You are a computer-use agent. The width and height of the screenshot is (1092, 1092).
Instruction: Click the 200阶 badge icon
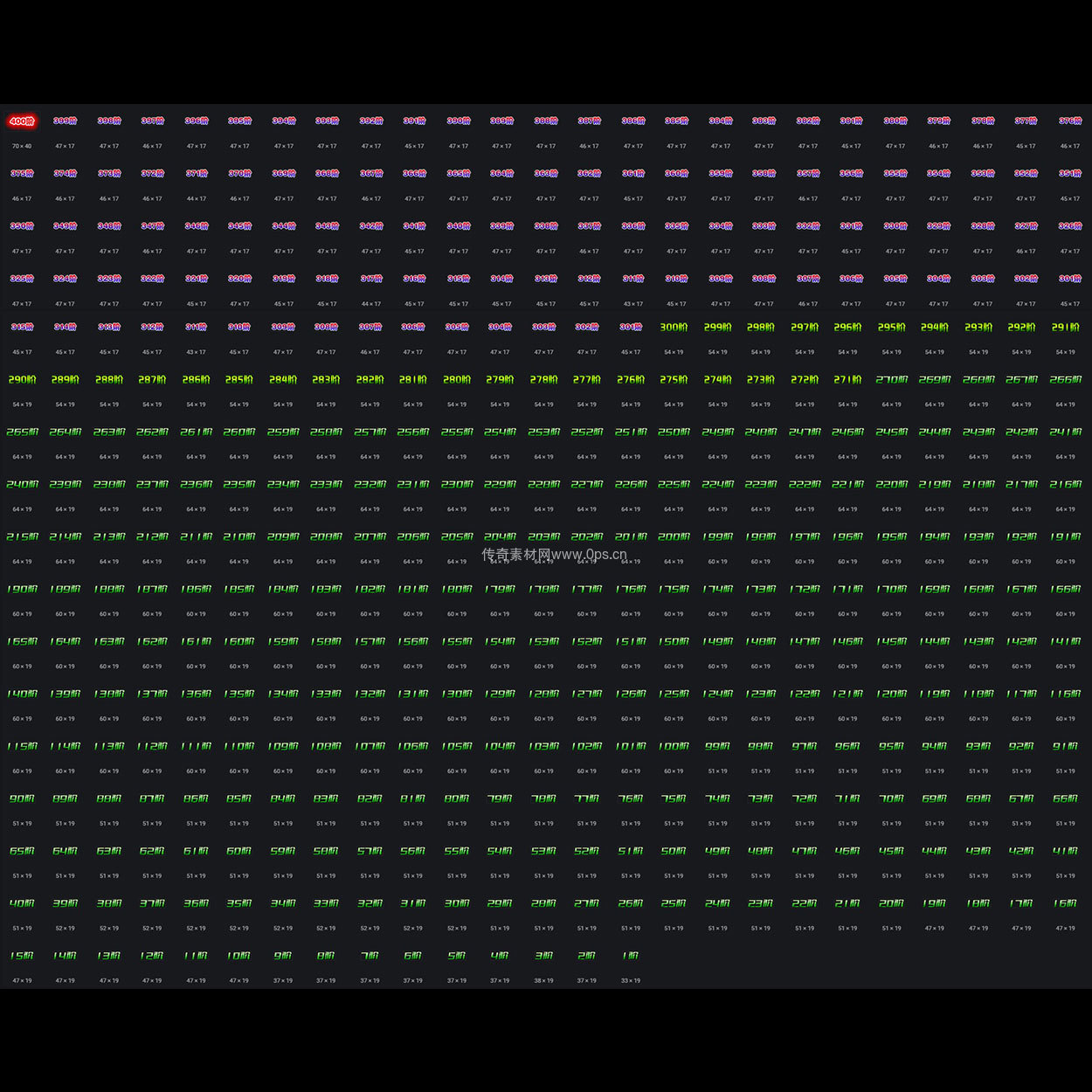(674, 536)
